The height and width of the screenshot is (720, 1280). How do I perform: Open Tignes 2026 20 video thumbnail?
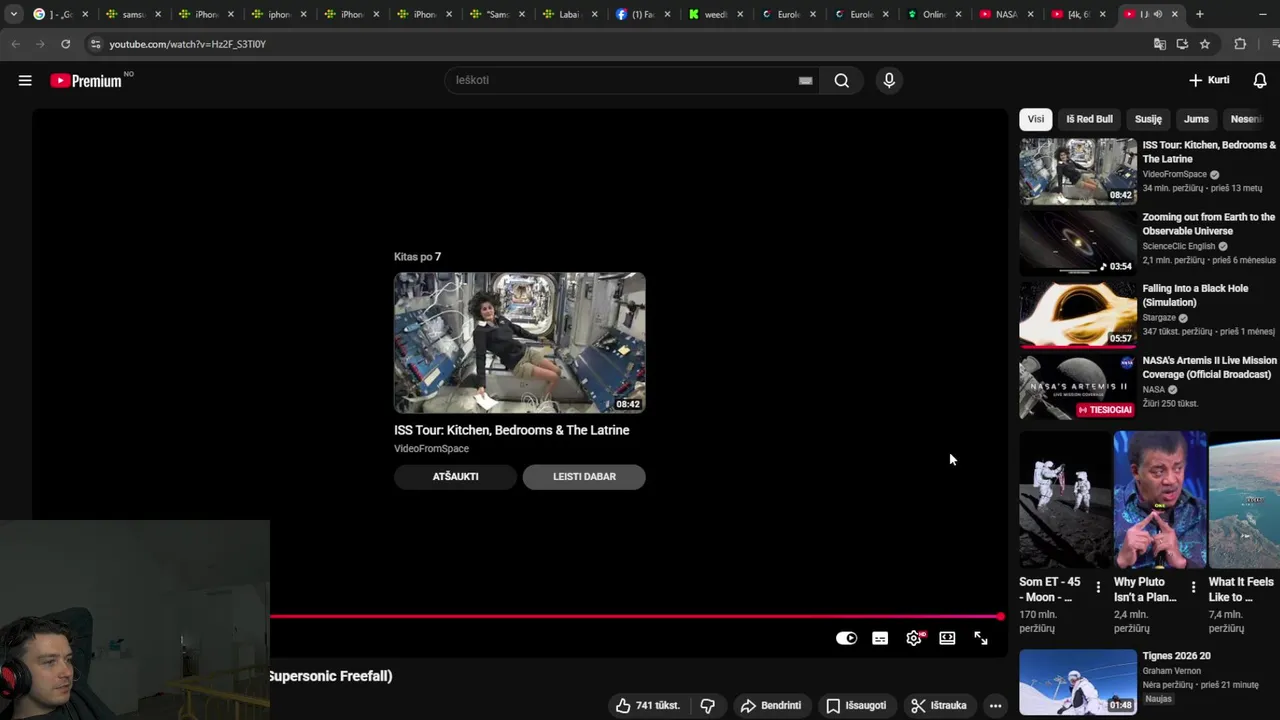point(1078,682)
